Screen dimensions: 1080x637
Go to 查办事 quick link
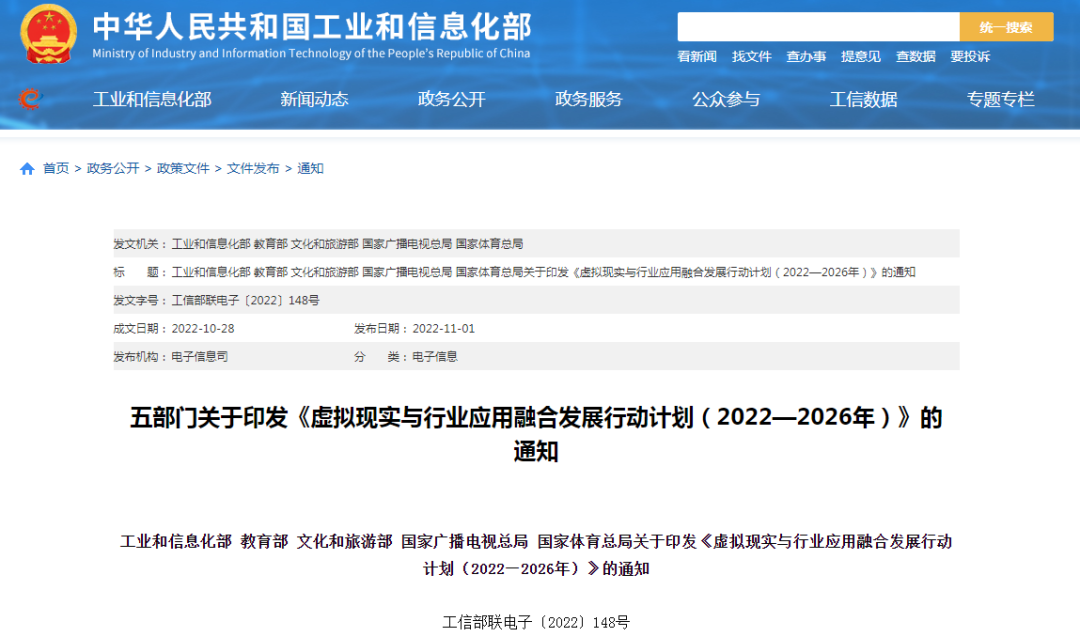(806, 57)
